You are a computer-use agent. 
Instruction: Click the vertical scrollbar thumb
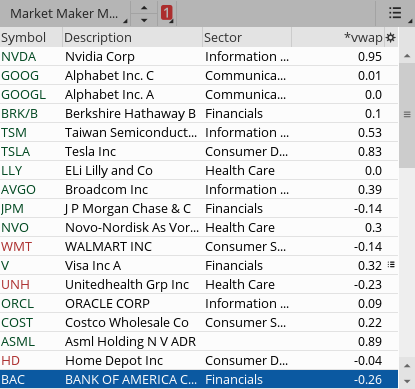pos(407,115)
